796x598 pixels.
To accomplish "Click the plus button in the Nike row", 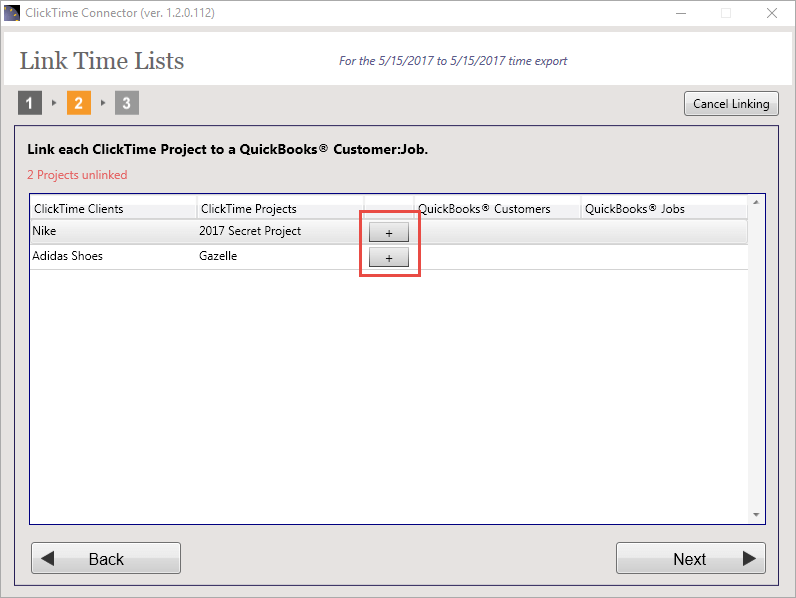I will [389, 232].
